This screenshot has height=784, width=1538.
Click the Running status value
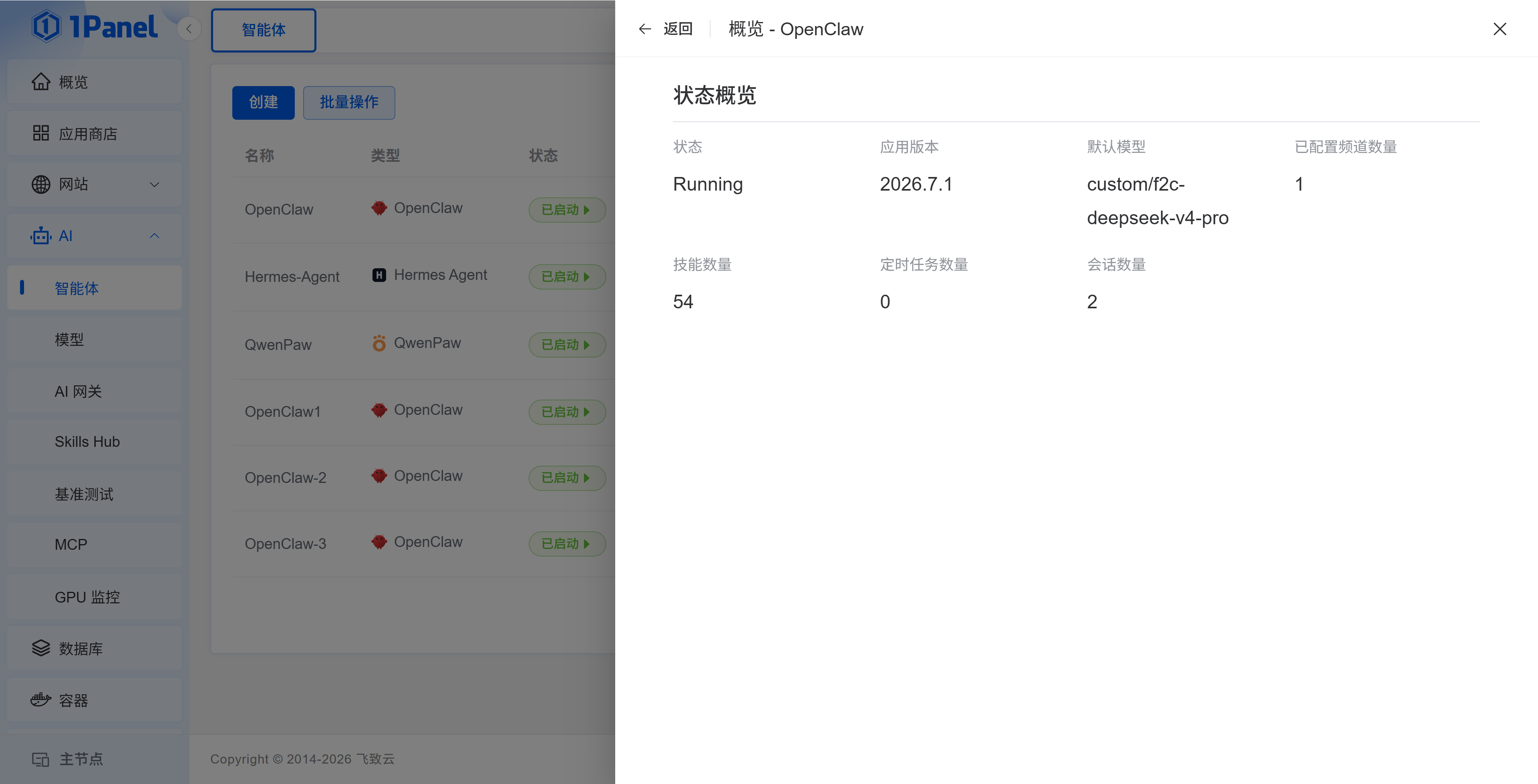(708, 184)
